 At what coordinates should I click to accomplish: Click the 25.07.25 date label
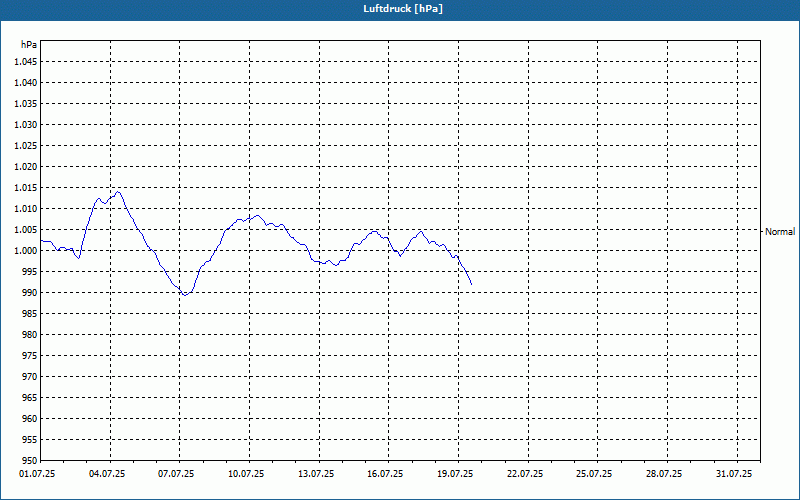click(x=594, y=474)
